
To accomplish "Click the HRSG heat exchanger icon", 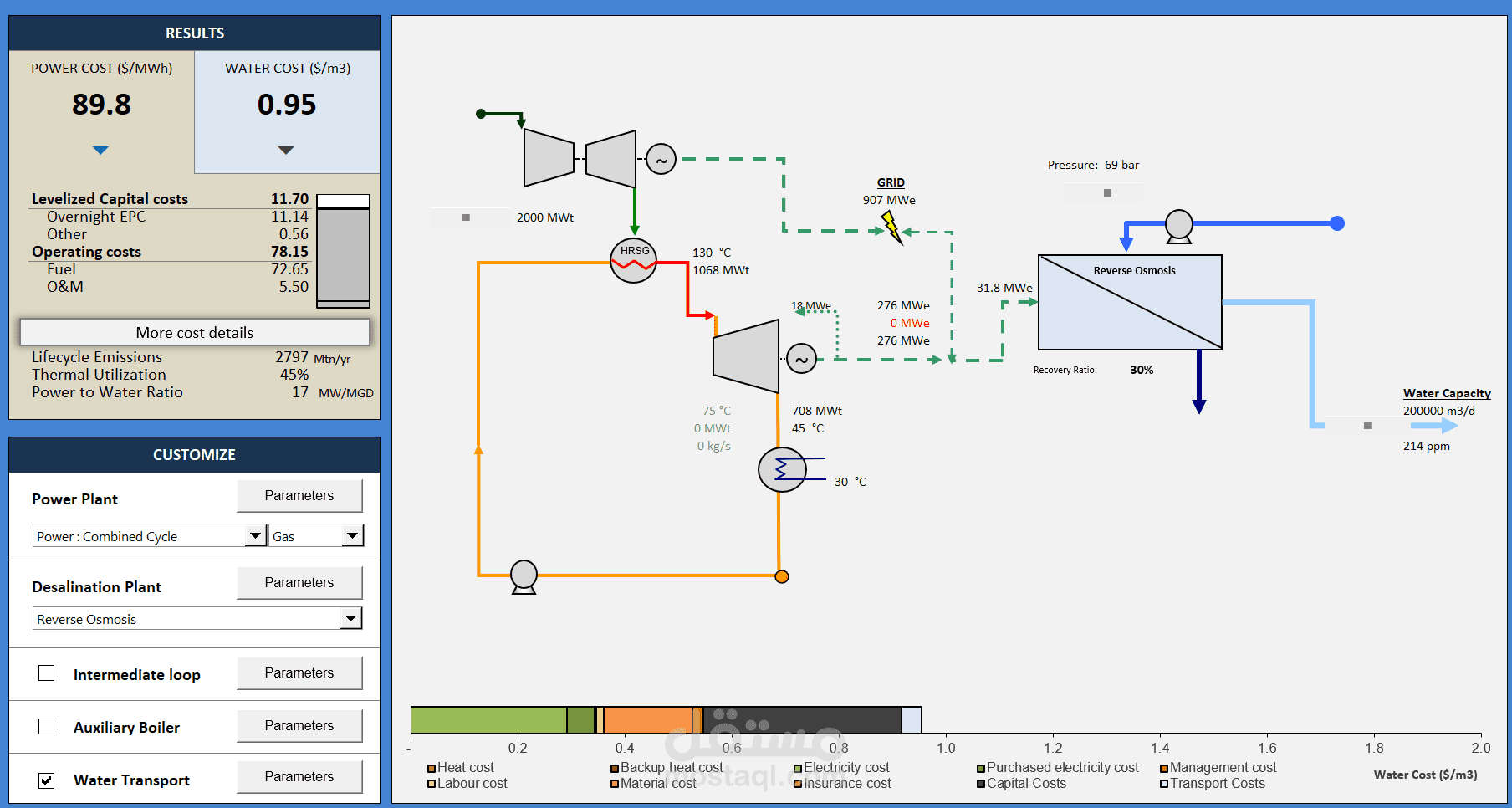I will pyautogui.click(x=633, y=260).
